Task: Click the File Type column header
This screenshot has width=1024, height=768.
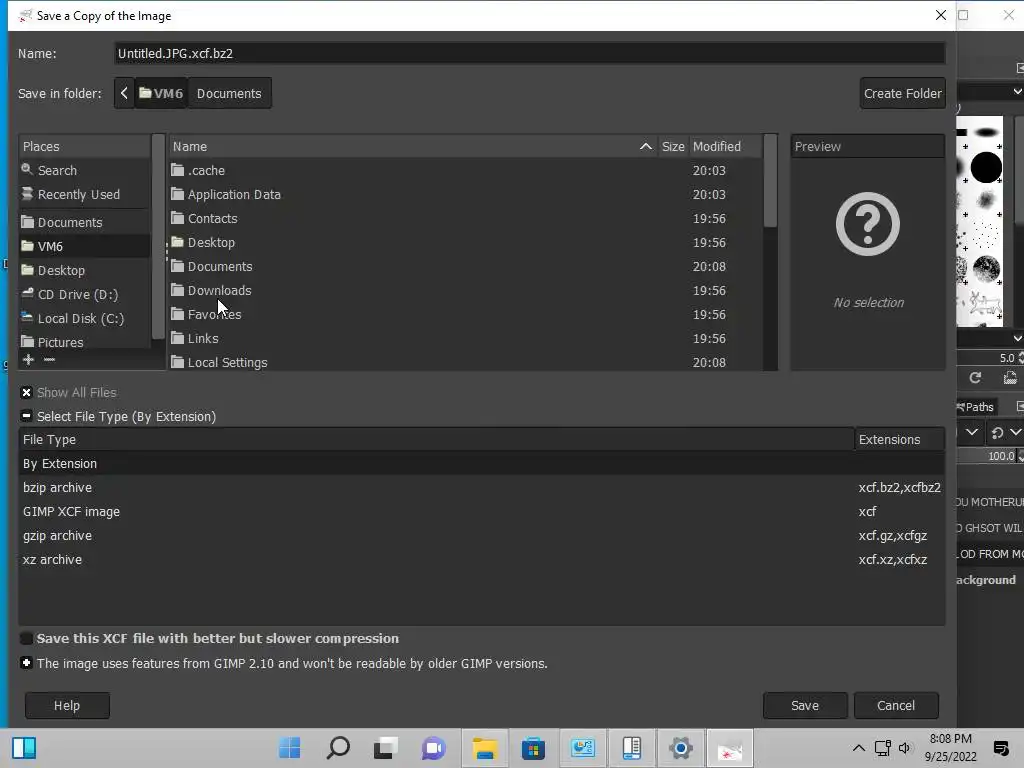Action: coord(436,440)
